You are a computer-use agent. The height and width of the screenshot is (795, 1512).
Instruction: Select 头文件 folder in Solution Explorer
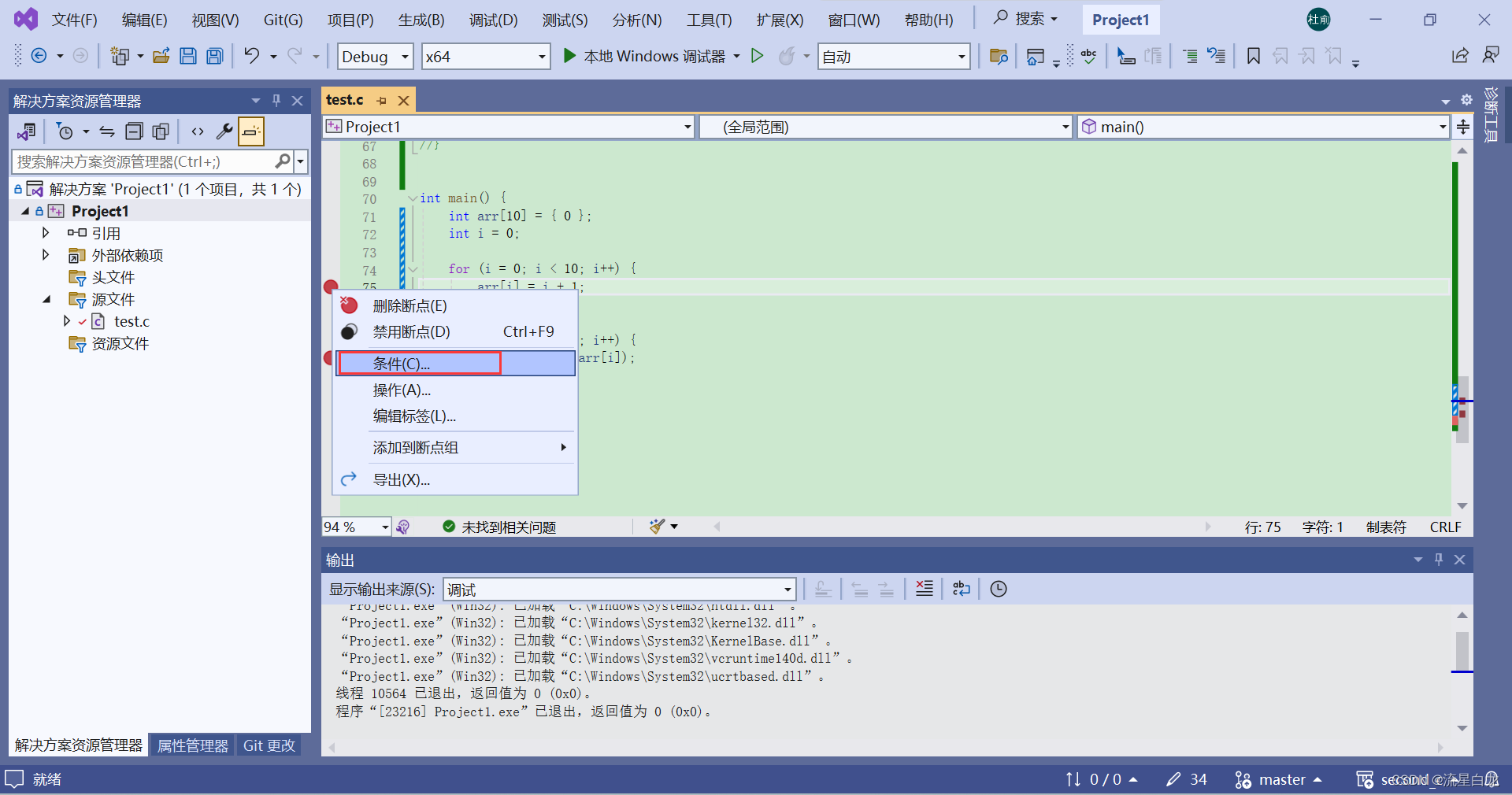[x=113, y=277]
